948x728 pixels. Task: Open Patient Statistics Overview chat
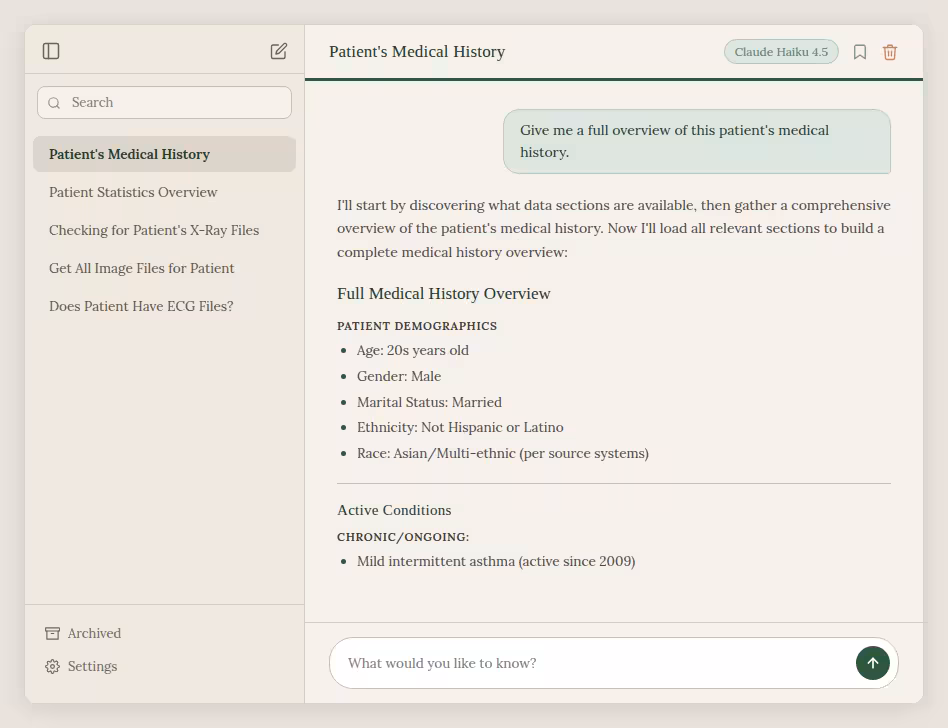[x=164, y=192]
